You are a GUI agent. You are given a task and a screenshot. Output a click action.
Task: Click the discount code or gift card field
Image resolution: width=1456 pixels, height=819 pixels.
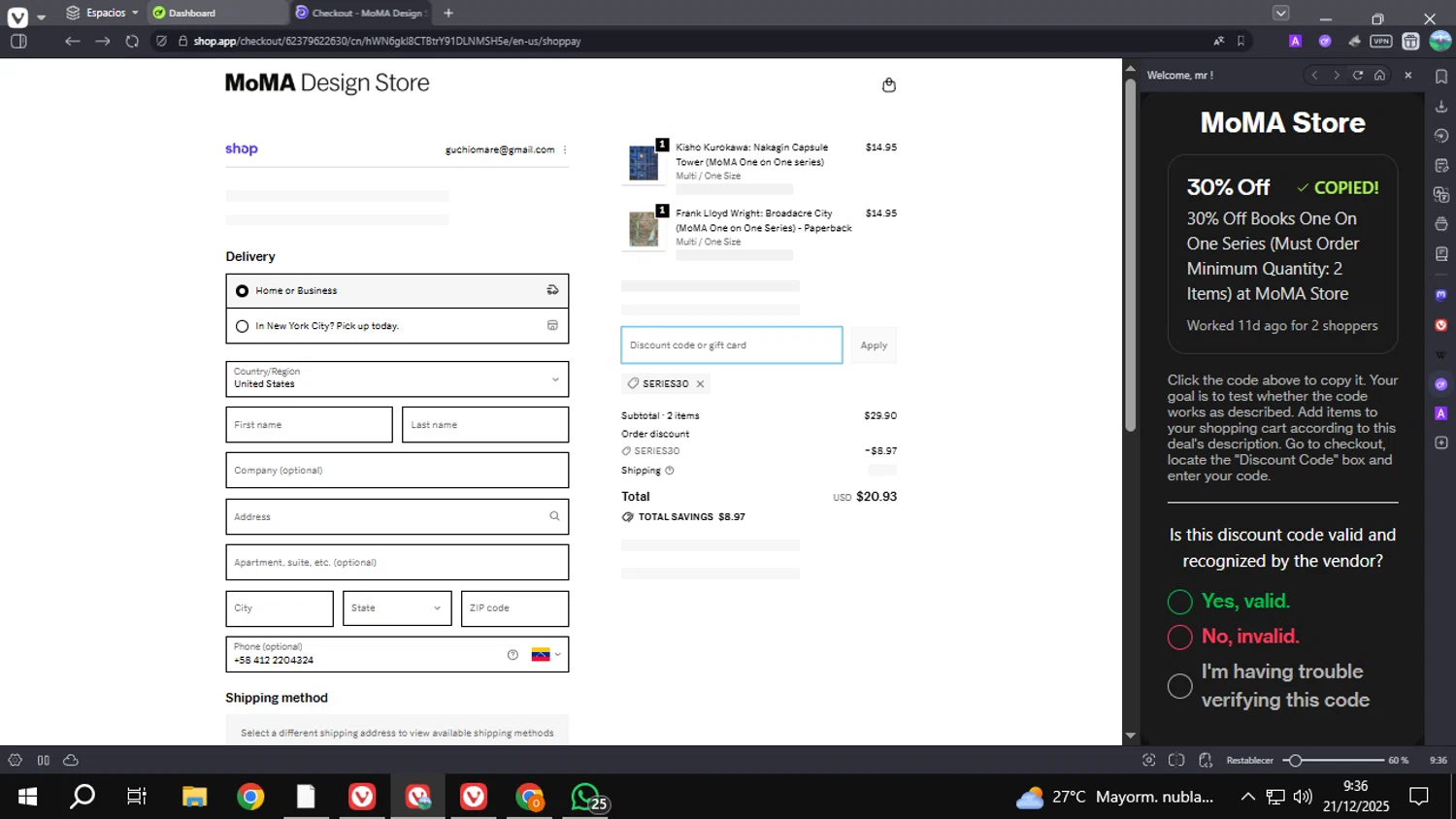click(x=732, y=345)
